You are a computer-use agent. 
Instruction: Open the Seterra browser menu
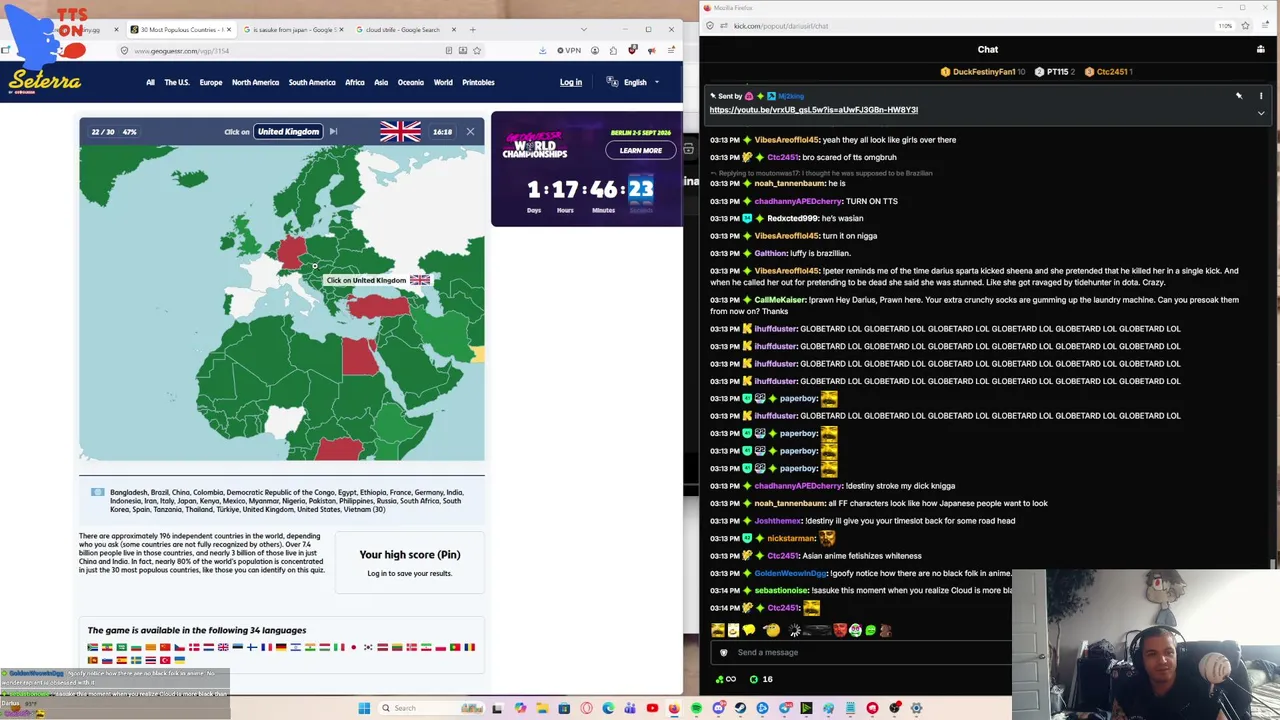click(x=673, y=50)
